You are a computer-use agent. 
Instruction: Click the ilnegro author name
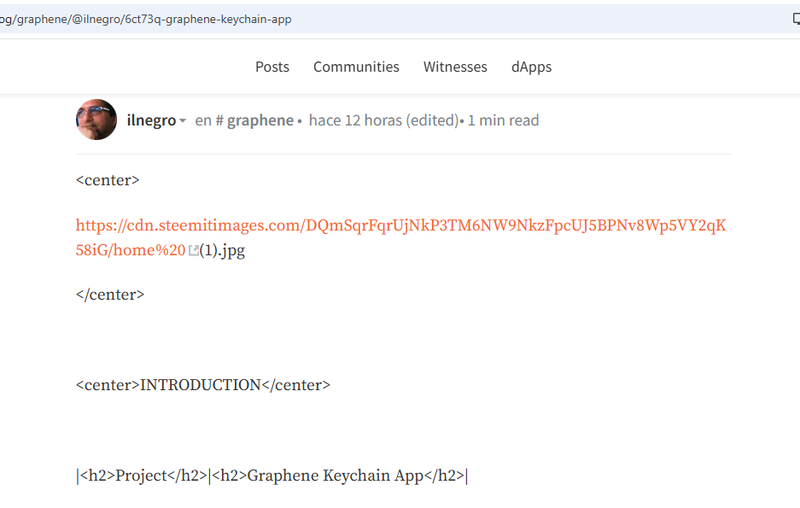point(151,120)
